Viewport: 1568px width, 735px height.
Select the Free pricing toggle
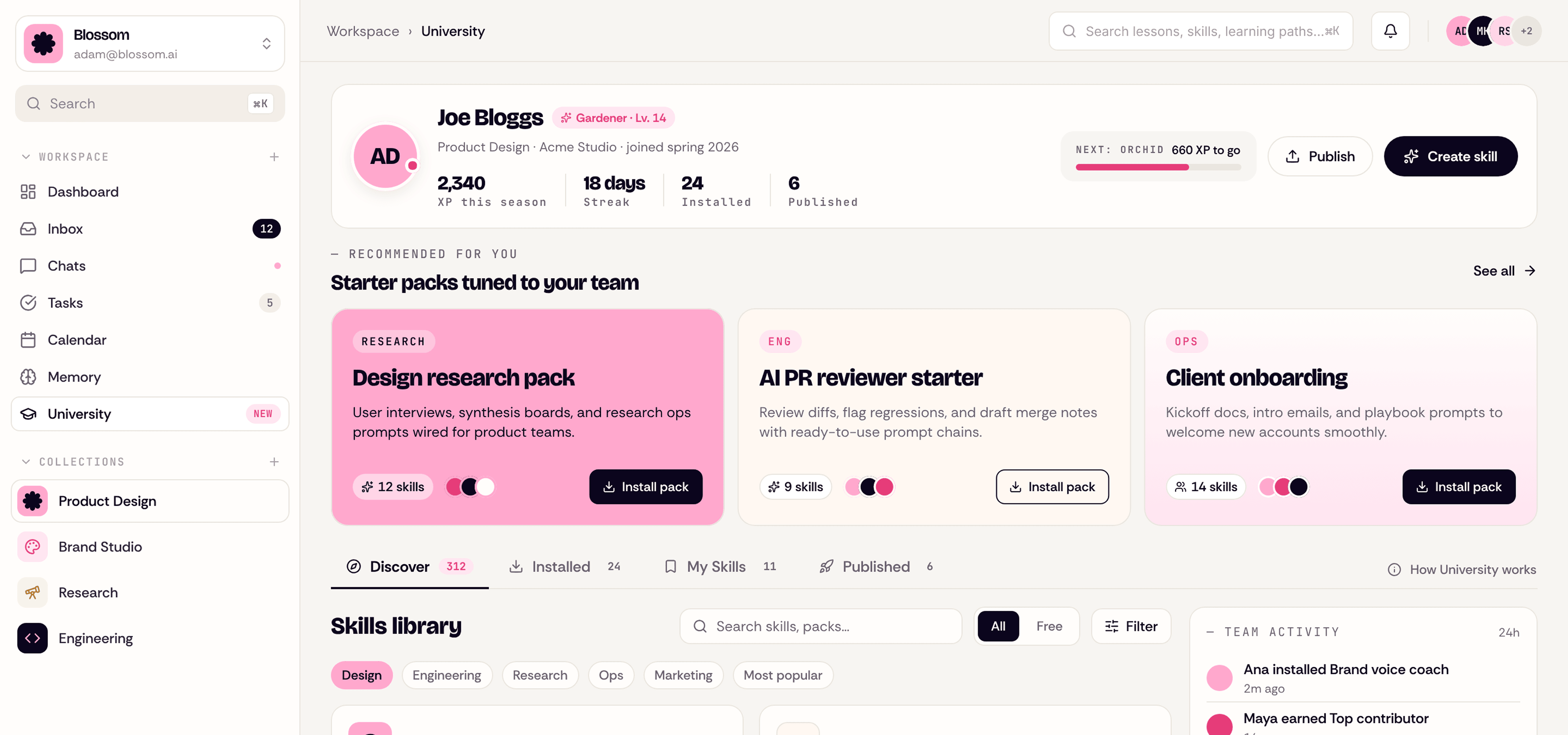coord(1049,627)
